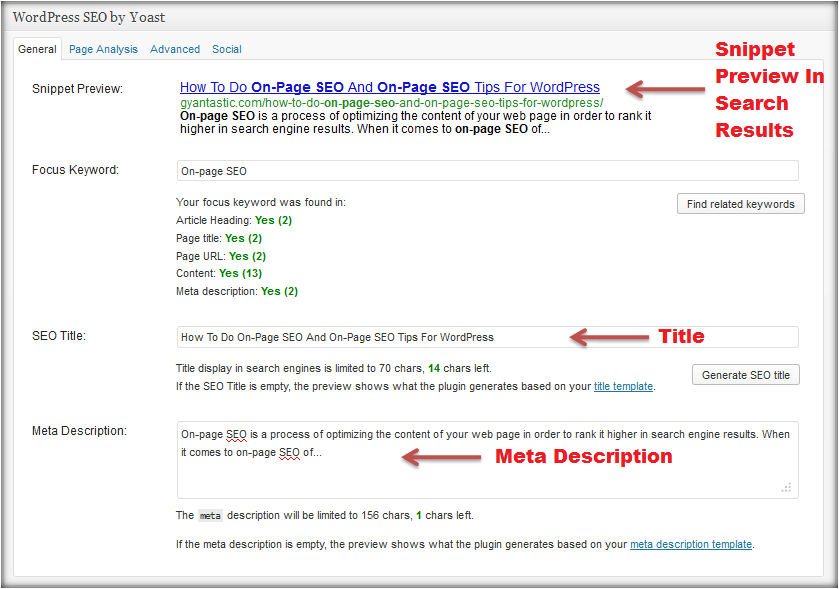Click the 'Content: Yes (13)' line

click(x=219, y=273)
